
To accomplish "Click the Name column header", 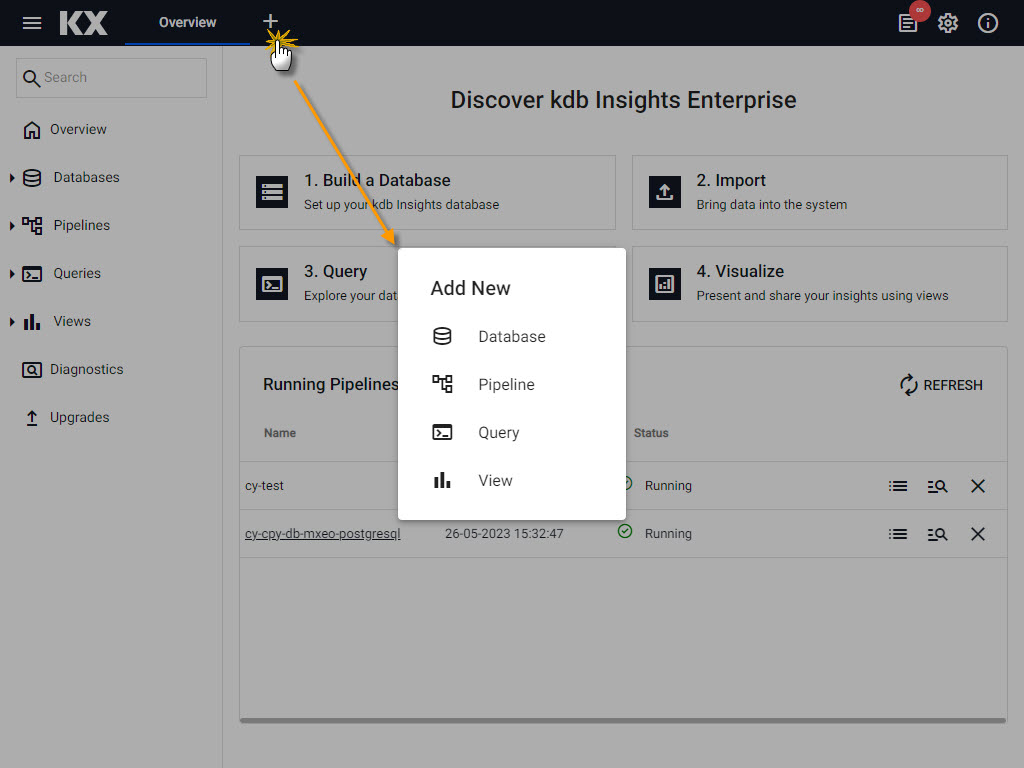I will coord(280,433).
